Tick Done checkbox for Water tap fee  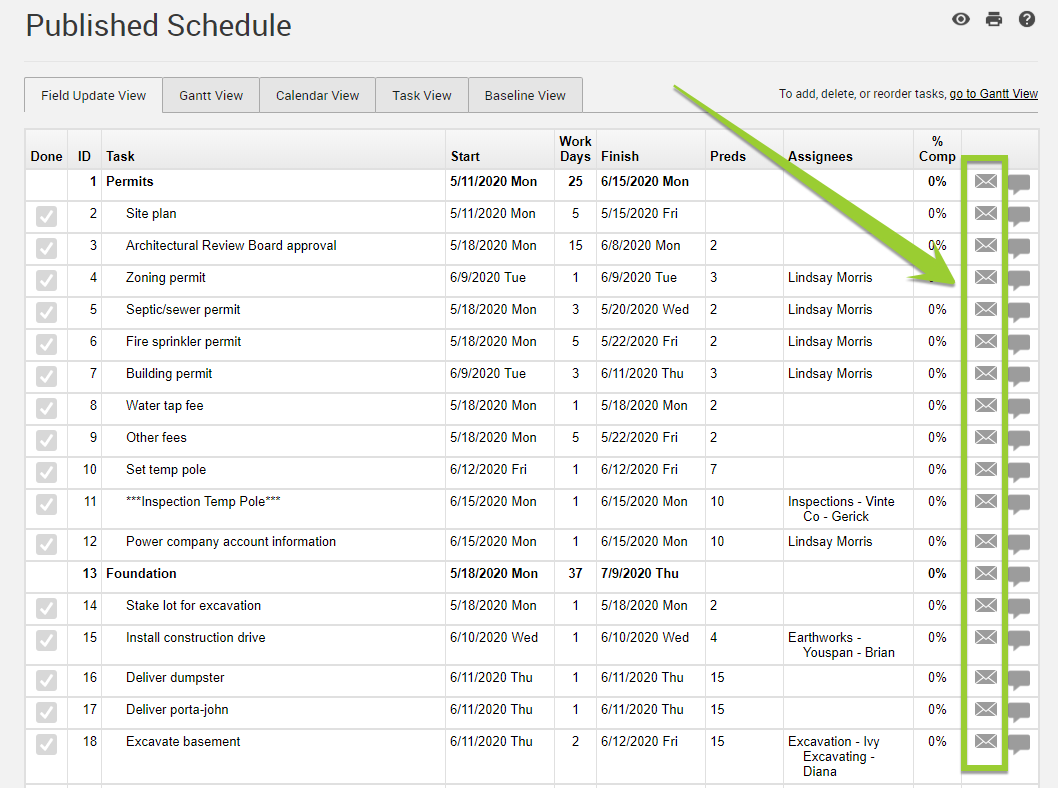click(46, 409)
